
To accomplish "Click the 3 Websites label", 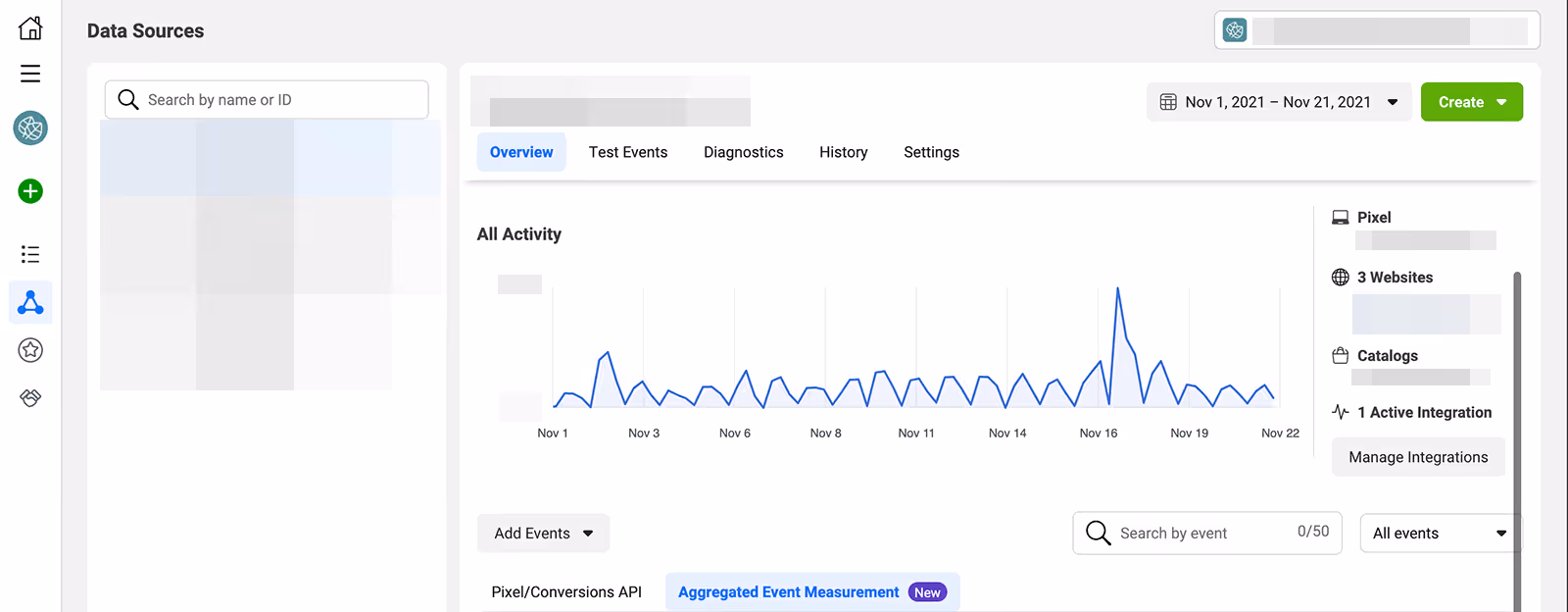I will pyautogui.click(x=1395, y=278).
